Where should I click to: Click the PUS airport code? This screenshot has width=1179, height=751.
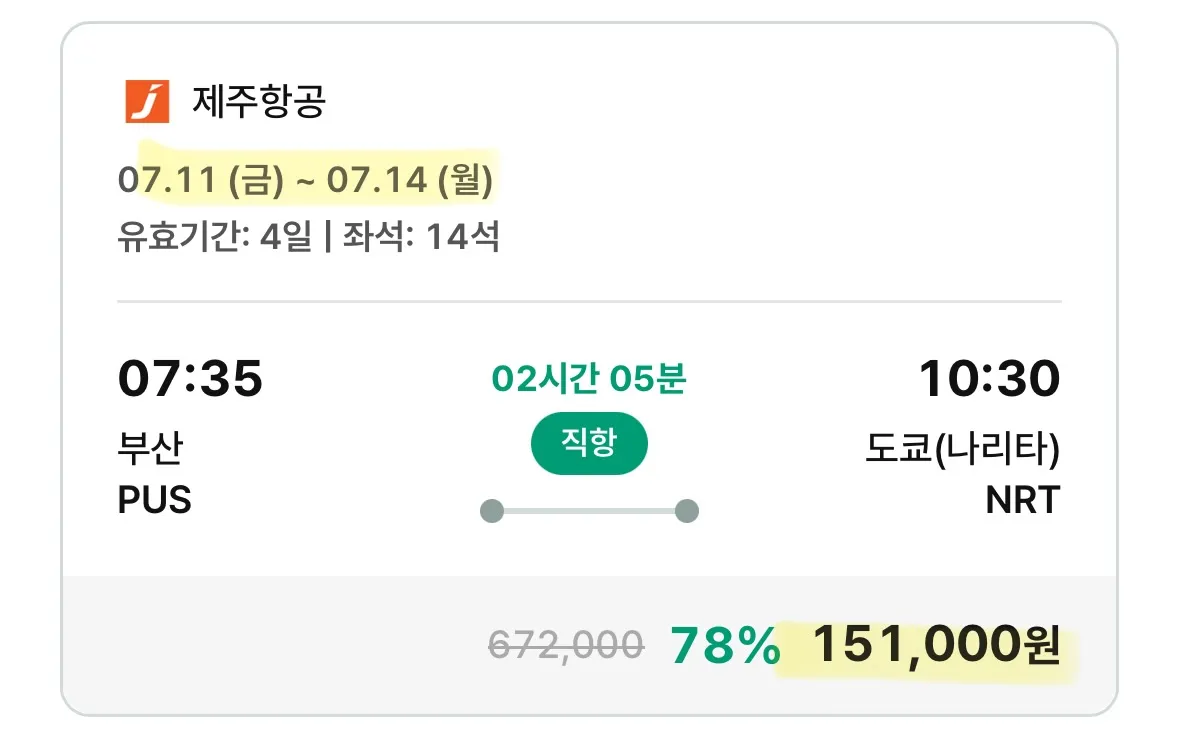[155, 500]
